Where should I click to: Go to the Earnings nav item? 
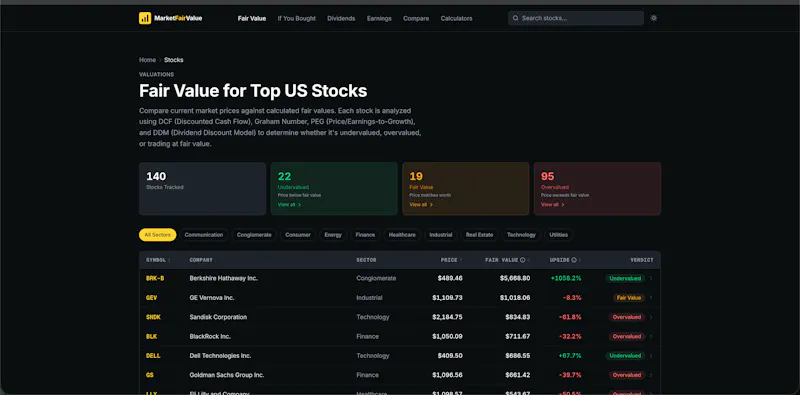point(379,18)
